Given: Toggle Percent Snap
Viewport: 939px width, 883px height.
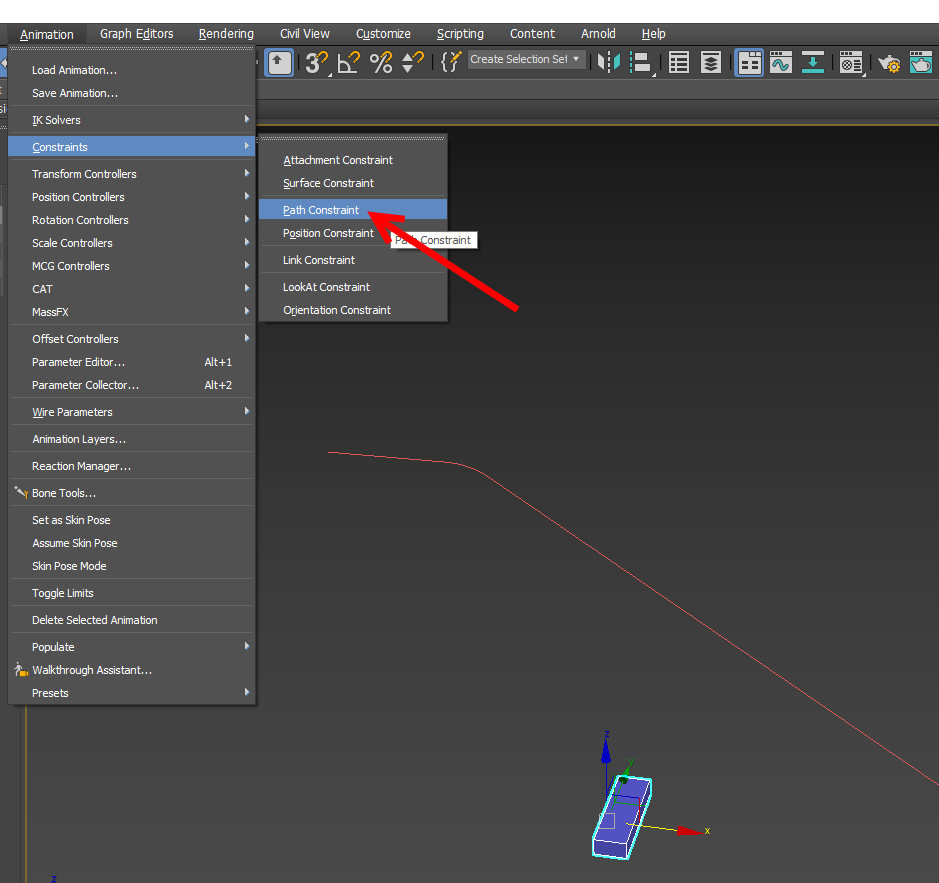Looking at the screenshot, I should coord(381,62).
